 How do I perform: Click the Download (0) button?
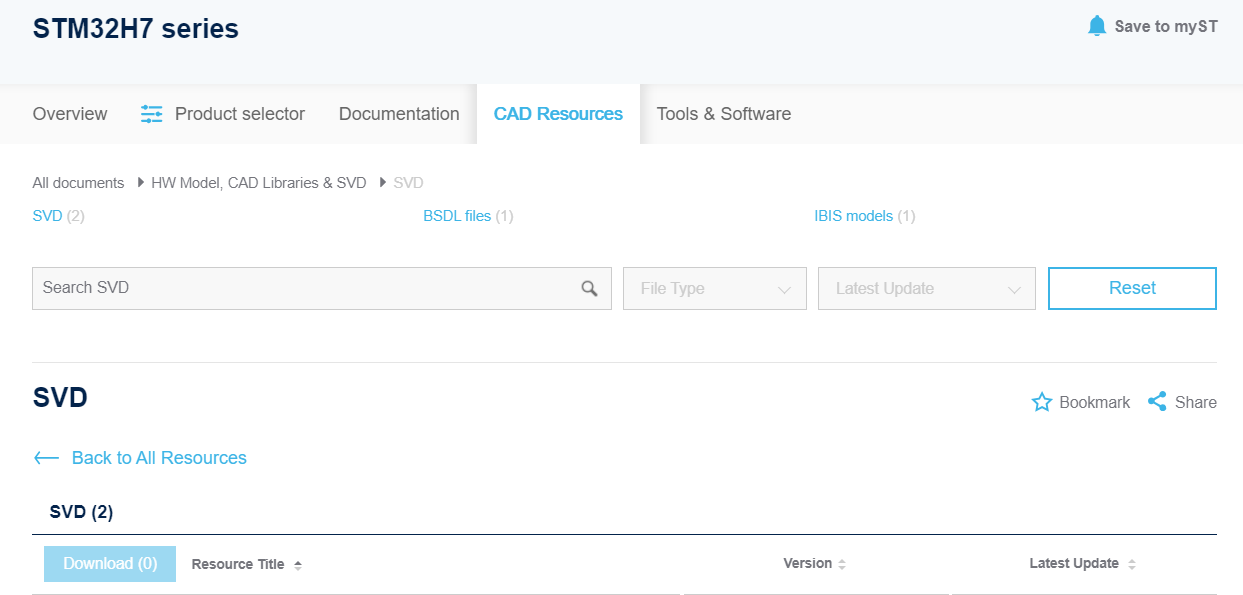[x=110, y=563]
